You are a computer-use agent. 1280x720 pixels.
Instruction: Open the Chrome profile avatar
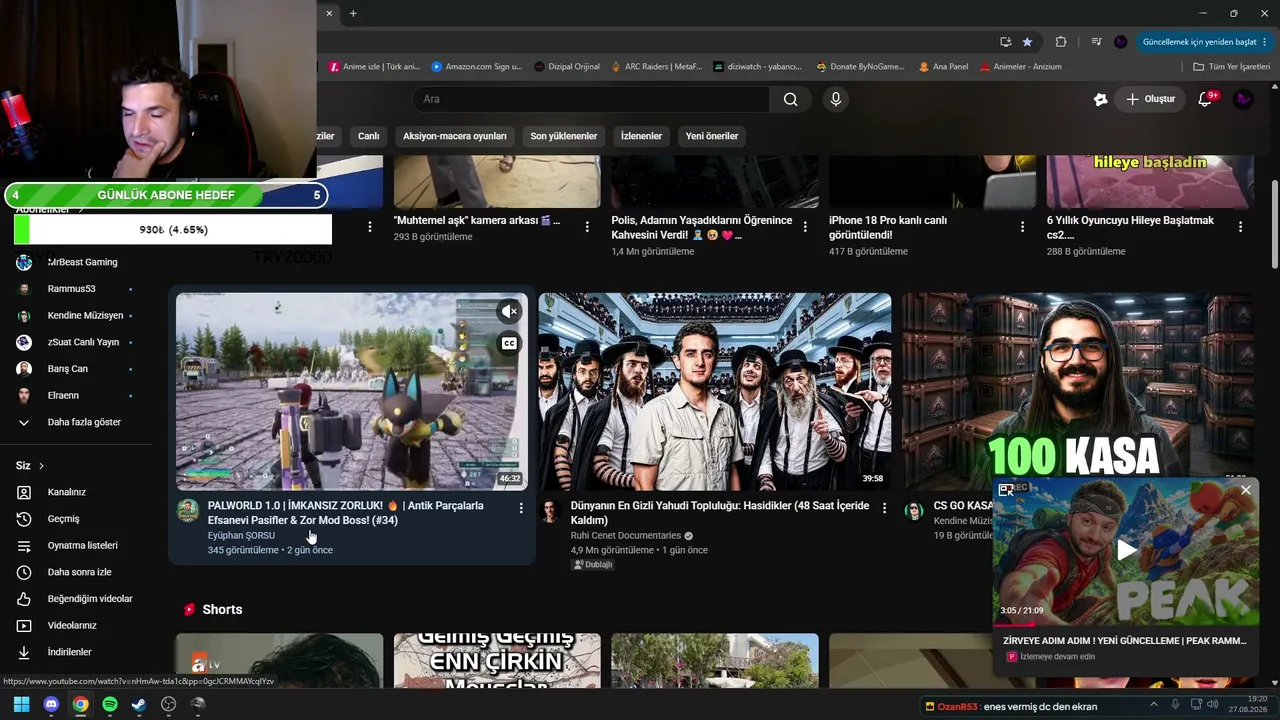(1120, 42)
